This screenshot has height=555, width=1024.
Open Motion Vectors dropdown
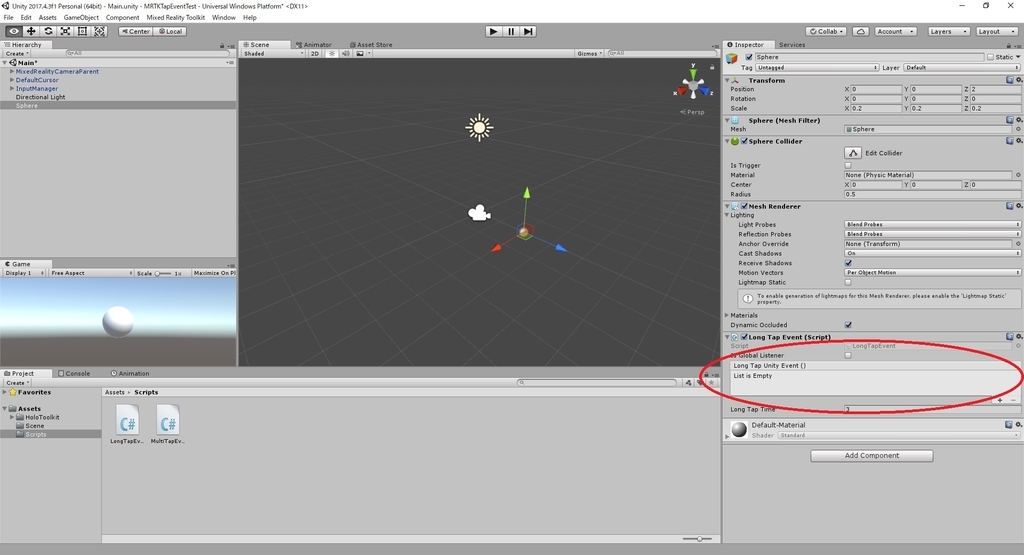click(933, 272)
